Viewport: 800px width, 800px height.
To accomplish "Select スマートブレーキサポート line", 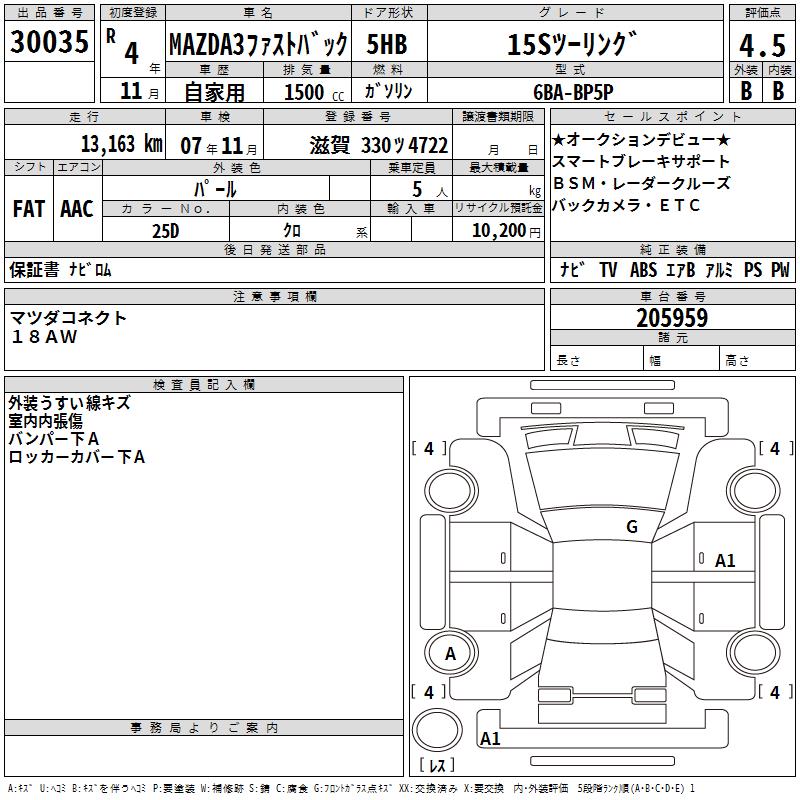I will click(x=641, y=161).
